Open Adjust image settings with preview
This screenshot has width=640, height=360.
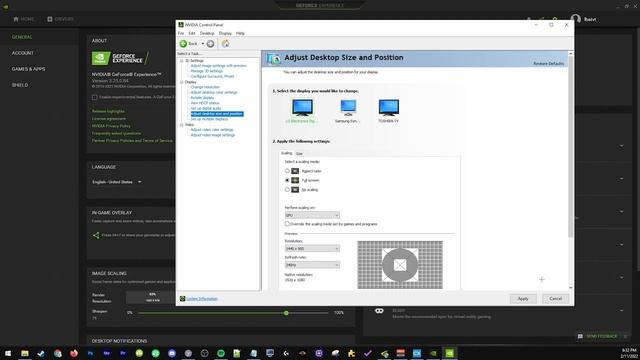click(218, 66)
